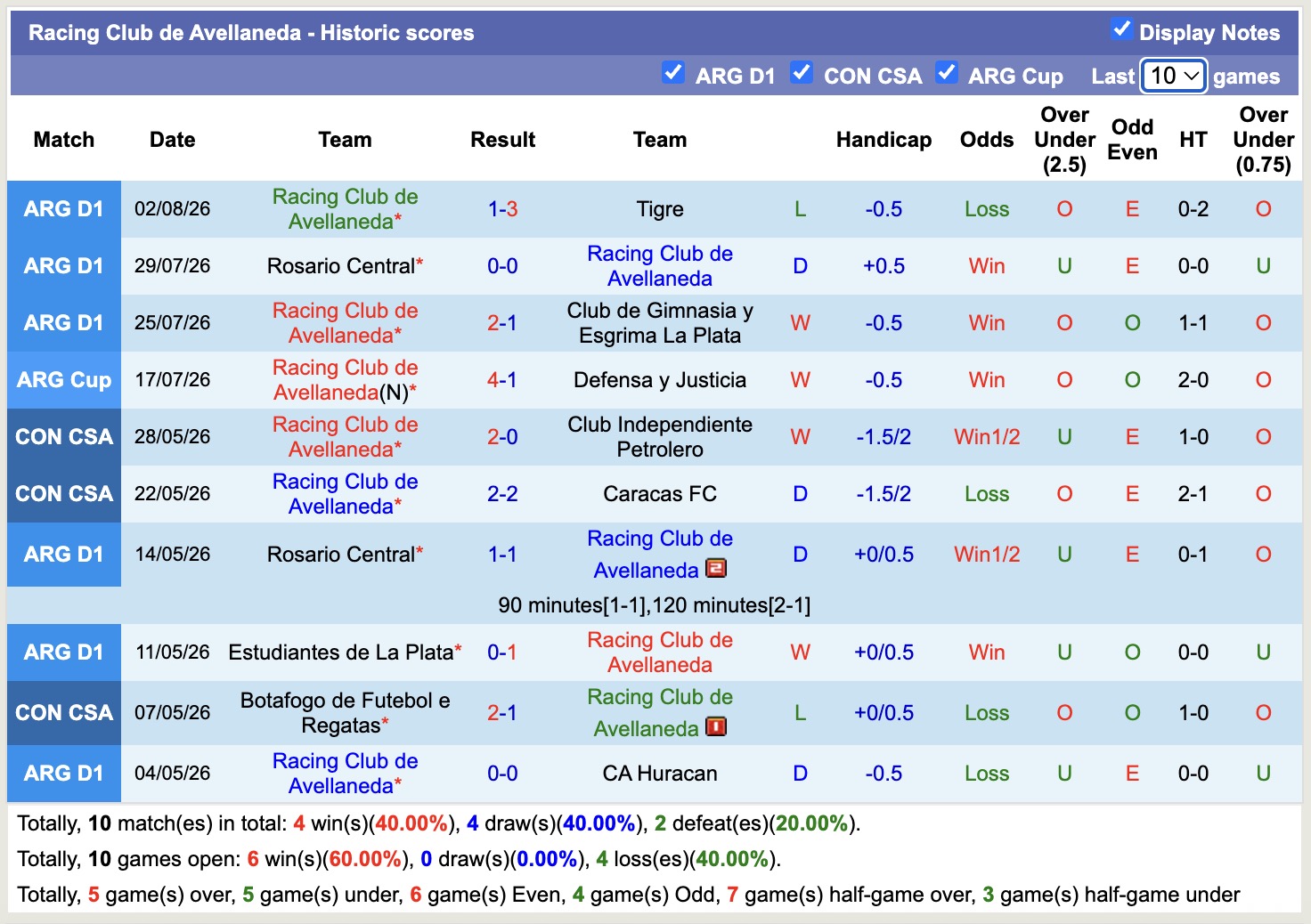Click the W outcome in the Defensa y Justicia row
Screen dimensions: 1311x924
(800, 380)
